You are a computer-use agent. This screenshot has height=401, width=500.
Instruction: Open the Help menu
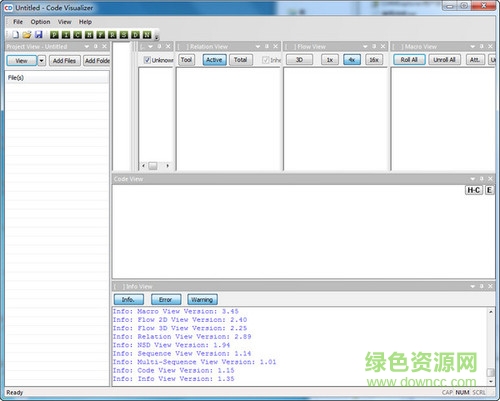coord(85,22)
